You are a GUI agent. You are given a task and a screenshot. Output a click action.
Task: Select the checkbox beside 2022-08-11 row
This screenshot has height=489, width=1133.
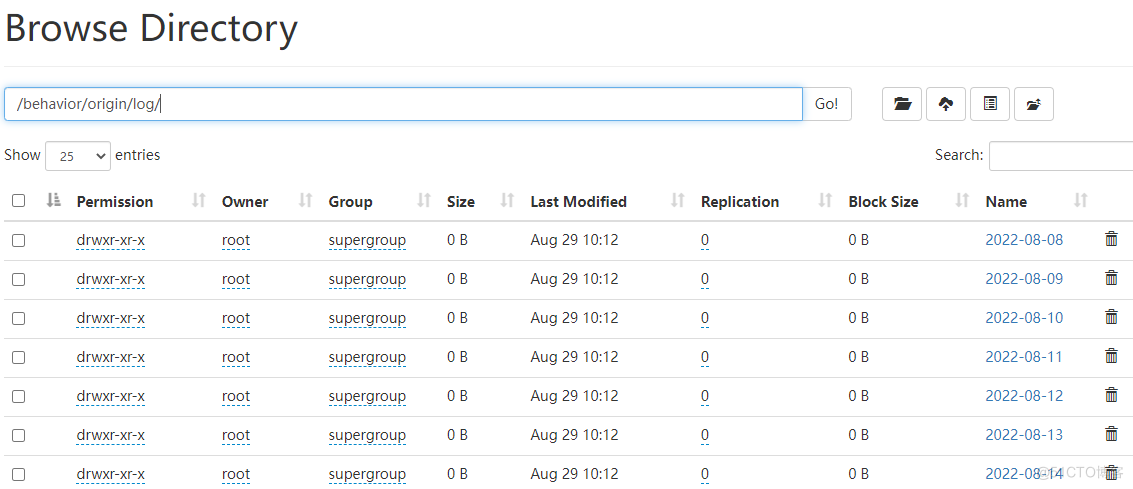coord(18,357)
